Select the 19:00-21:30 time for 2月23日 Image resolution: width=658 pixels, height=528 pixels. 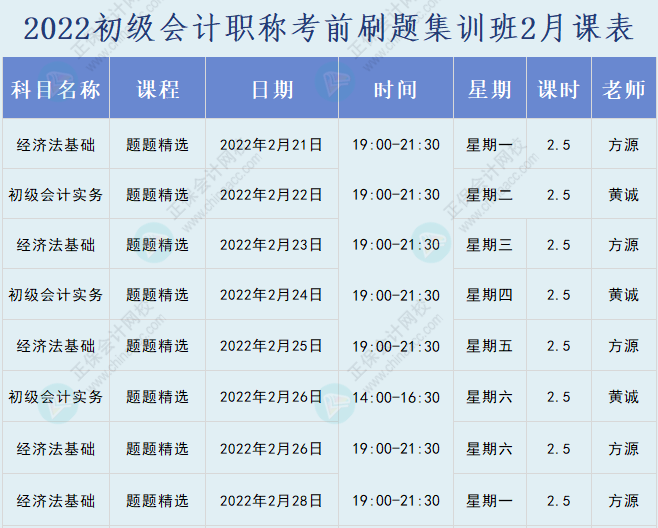pyautogui.click(x=396, y=245)
